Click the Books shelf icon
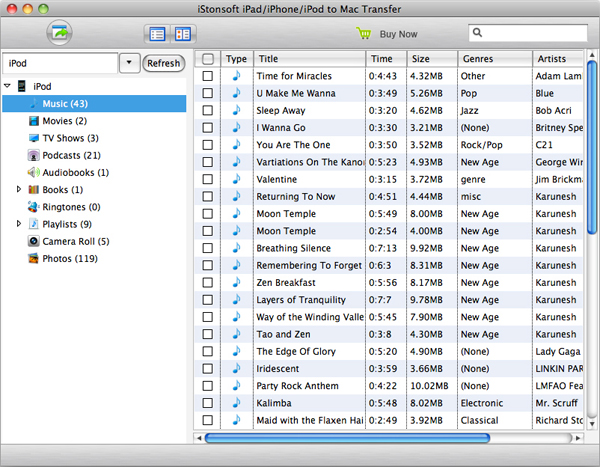This screenshot has width=600, height=467. point(34,189)
